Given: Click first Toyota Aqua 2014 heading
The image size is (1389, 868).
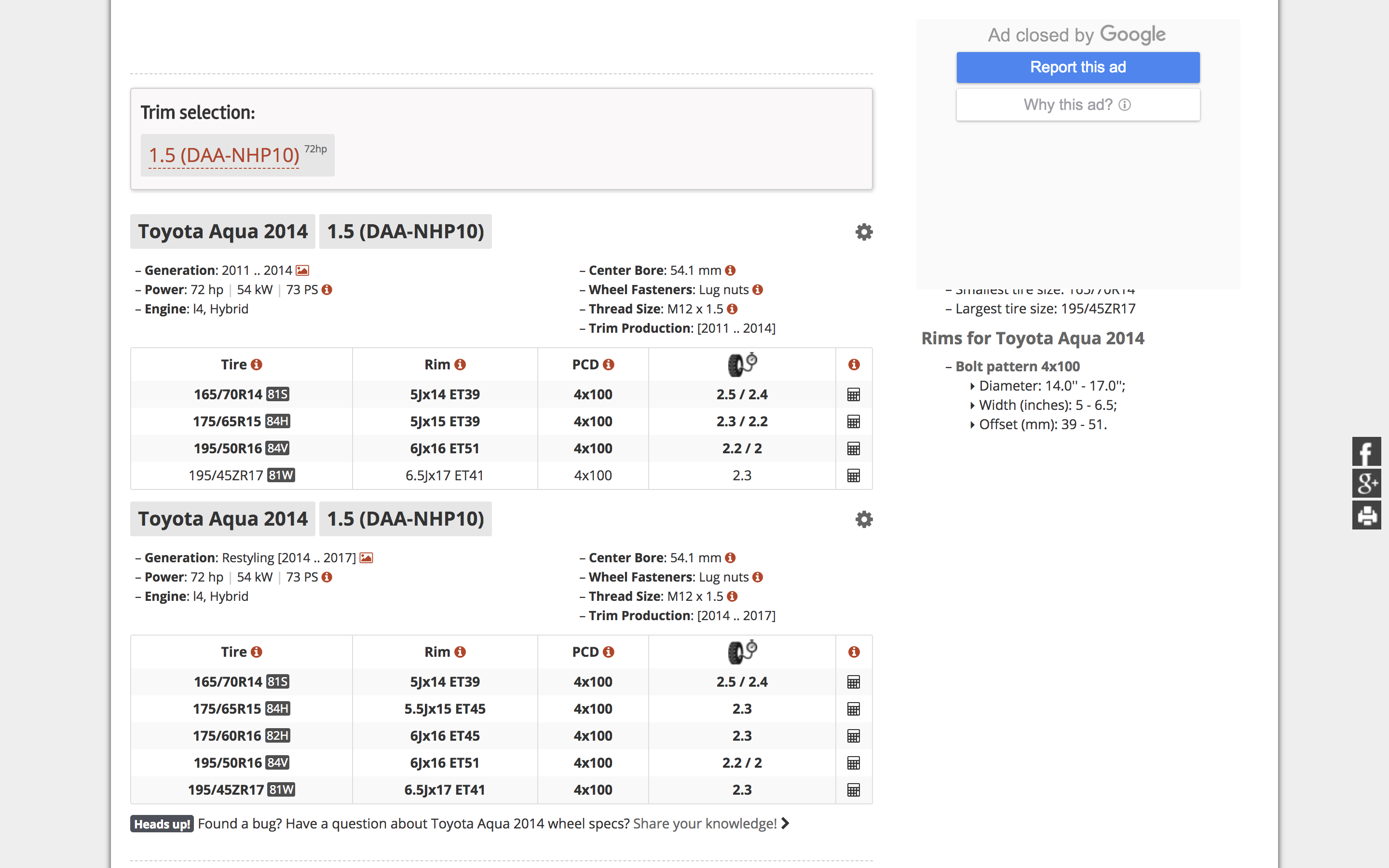Looking at the screenshot, I should click(223, 231).
